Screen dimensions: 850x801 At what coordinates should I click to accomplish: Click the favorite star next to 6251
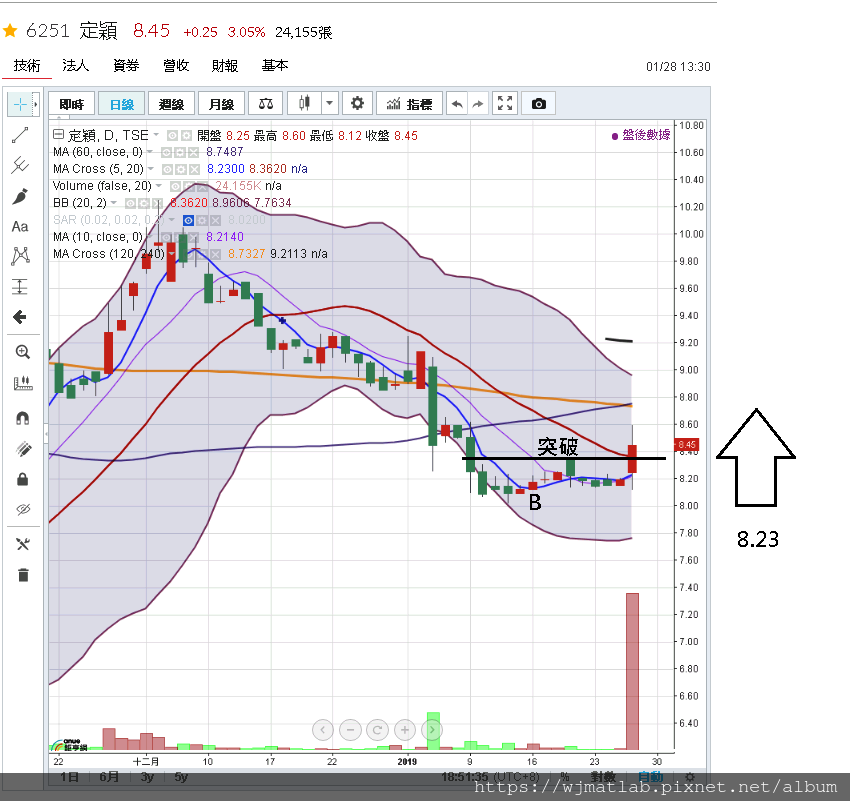(x=10, y=30)
